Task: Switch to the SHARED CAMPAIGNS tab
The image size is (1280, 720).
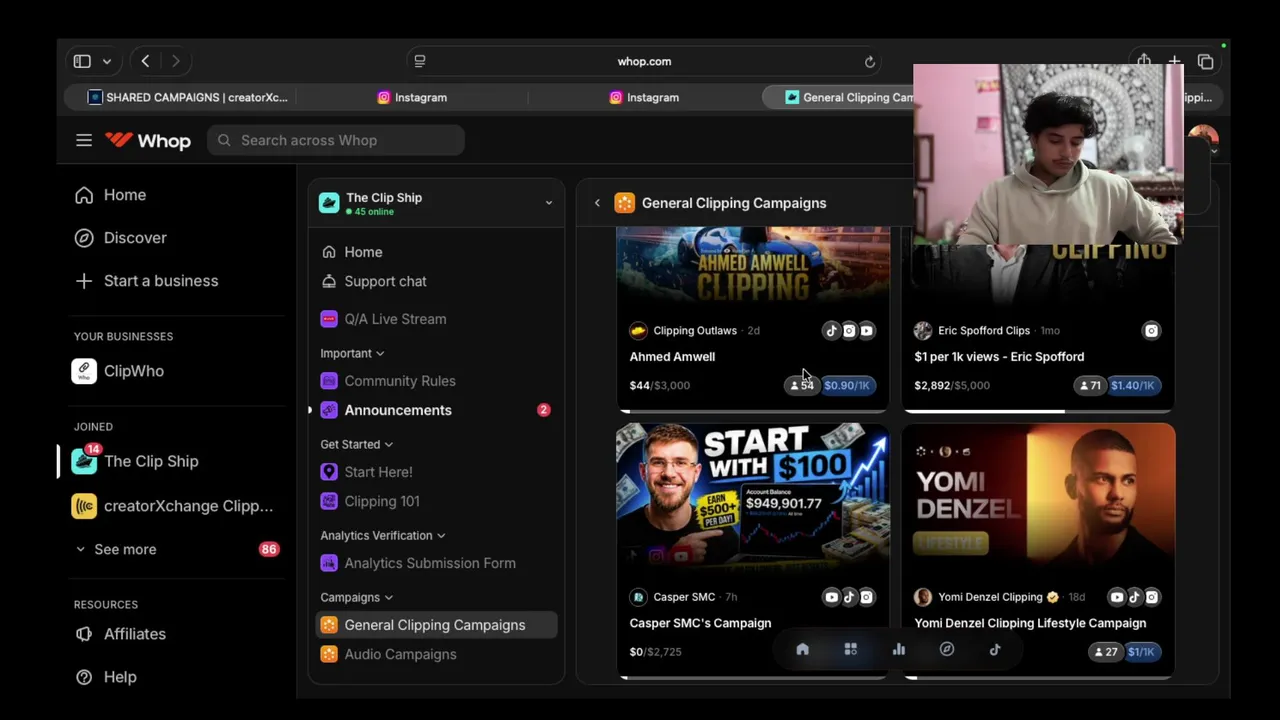Action: [x=188, y=97]
